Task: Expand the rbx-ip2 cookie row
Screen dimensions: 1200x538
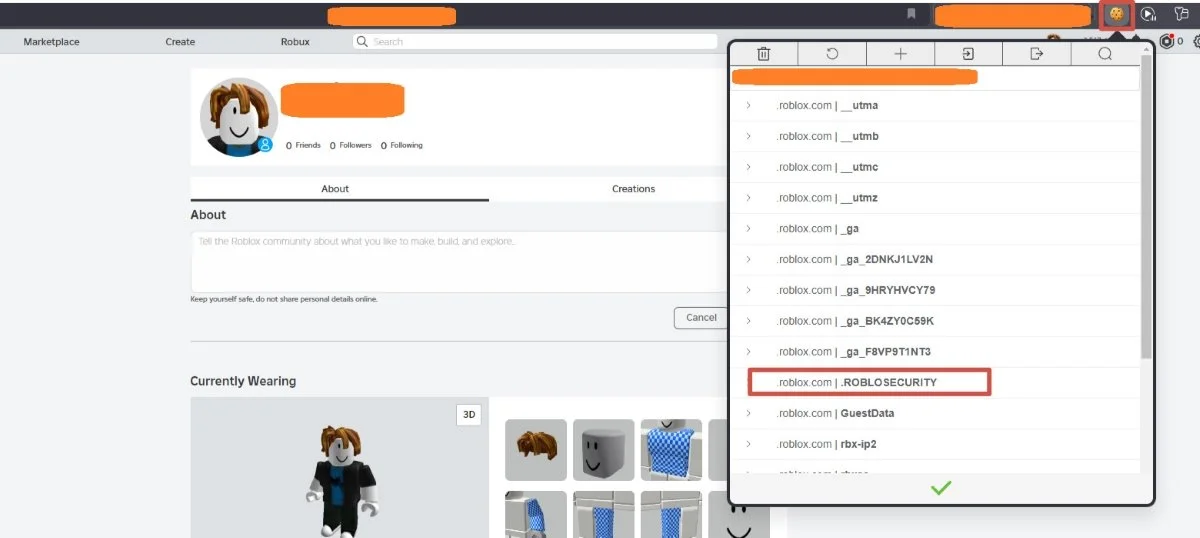Action: click(x=748, y=444)
